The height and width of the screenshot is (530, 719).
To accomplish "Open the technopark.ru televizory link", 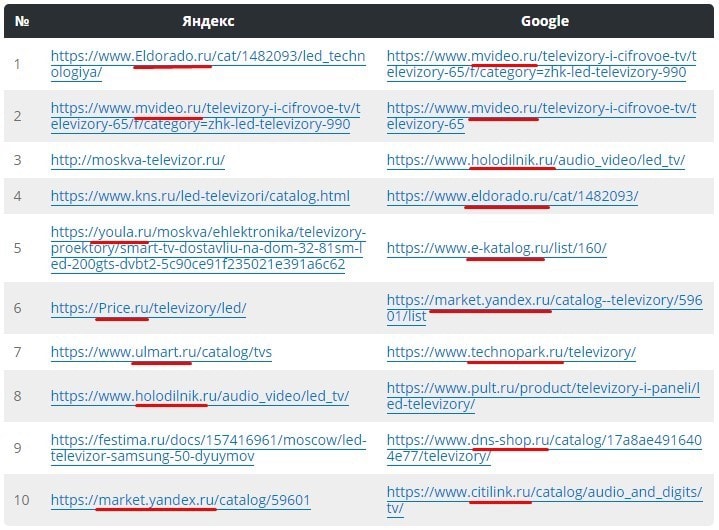I will click(511, 352).
